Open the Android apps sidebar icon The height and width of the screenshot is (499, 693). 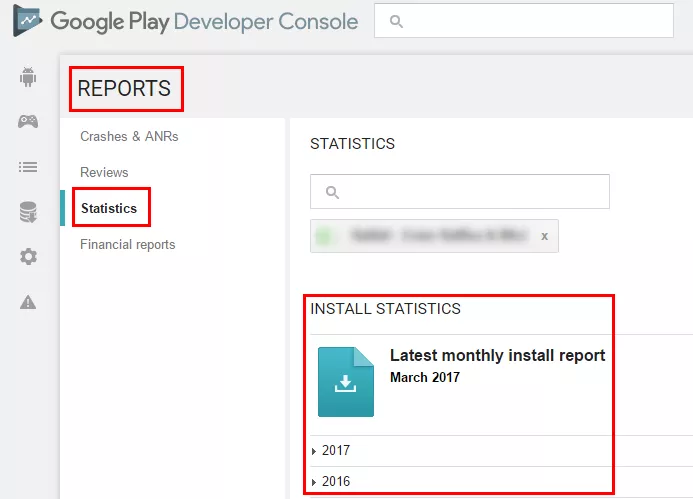pos(28,77)
